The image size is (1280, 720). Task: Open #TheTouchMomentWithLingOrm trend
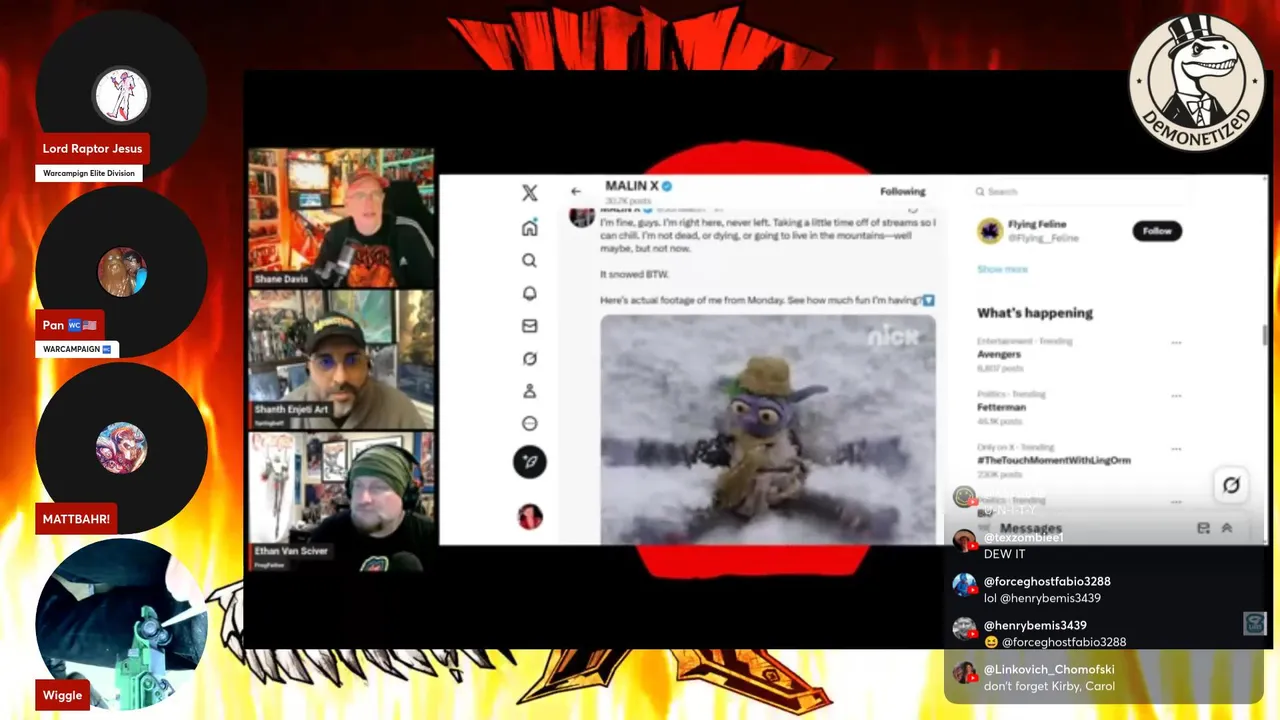pyautogui.click(x=1054, y=460)
